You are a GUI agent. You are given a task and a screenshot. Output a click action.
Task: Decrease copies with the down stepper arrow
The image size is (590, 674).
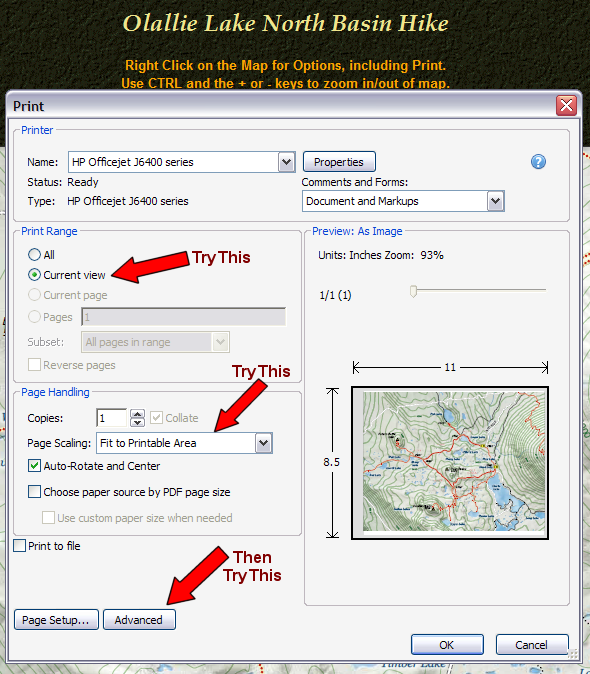pos(137,422)
